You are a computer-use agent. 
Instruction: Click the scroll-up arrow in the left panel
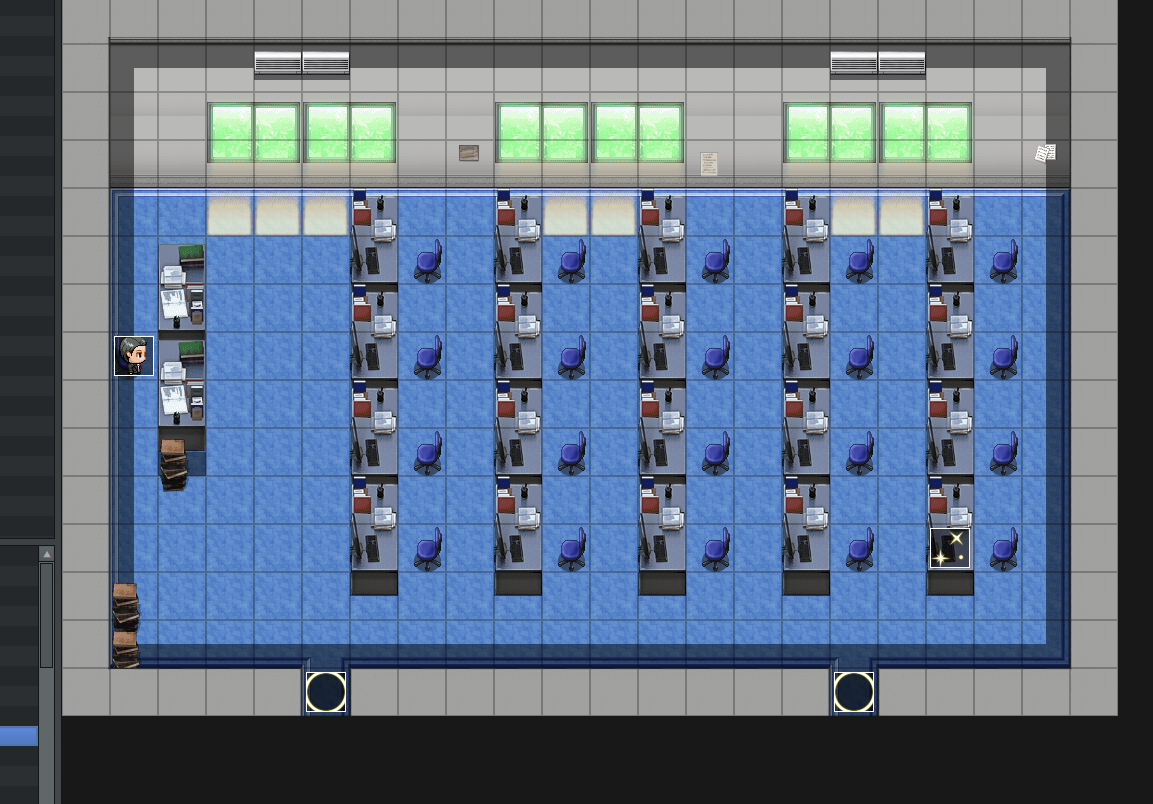click(x=46, y=554)
